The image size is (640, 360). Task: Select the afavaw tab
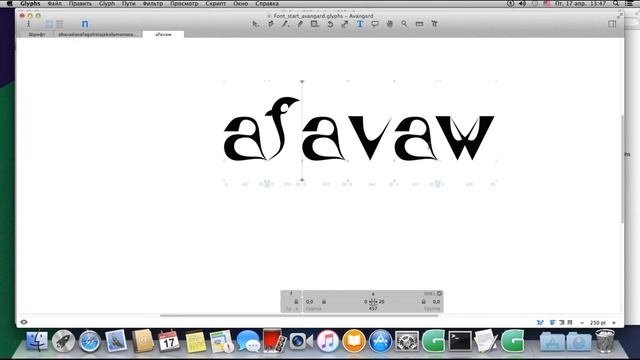coord(163,35)
